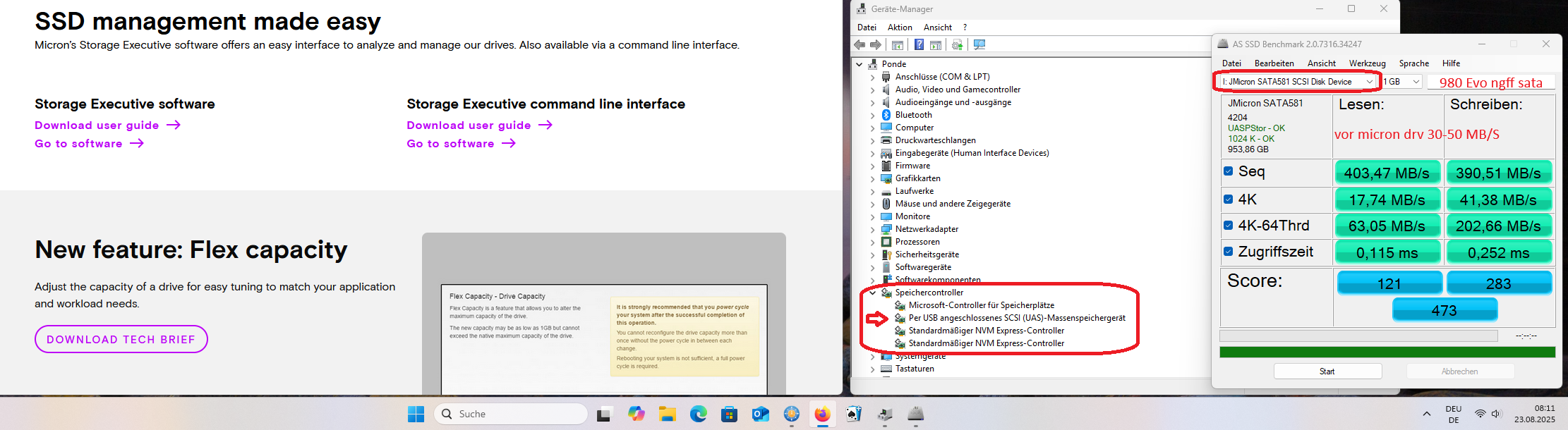
Task: Click the forward arrow in Geräte-Manager toolbar
Action: coord(876,44)
